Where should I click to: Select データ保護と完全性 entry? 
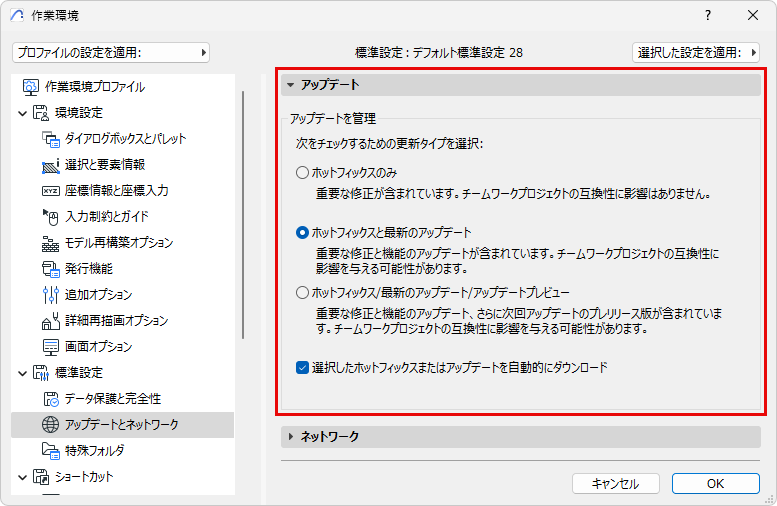pos(113,399)
